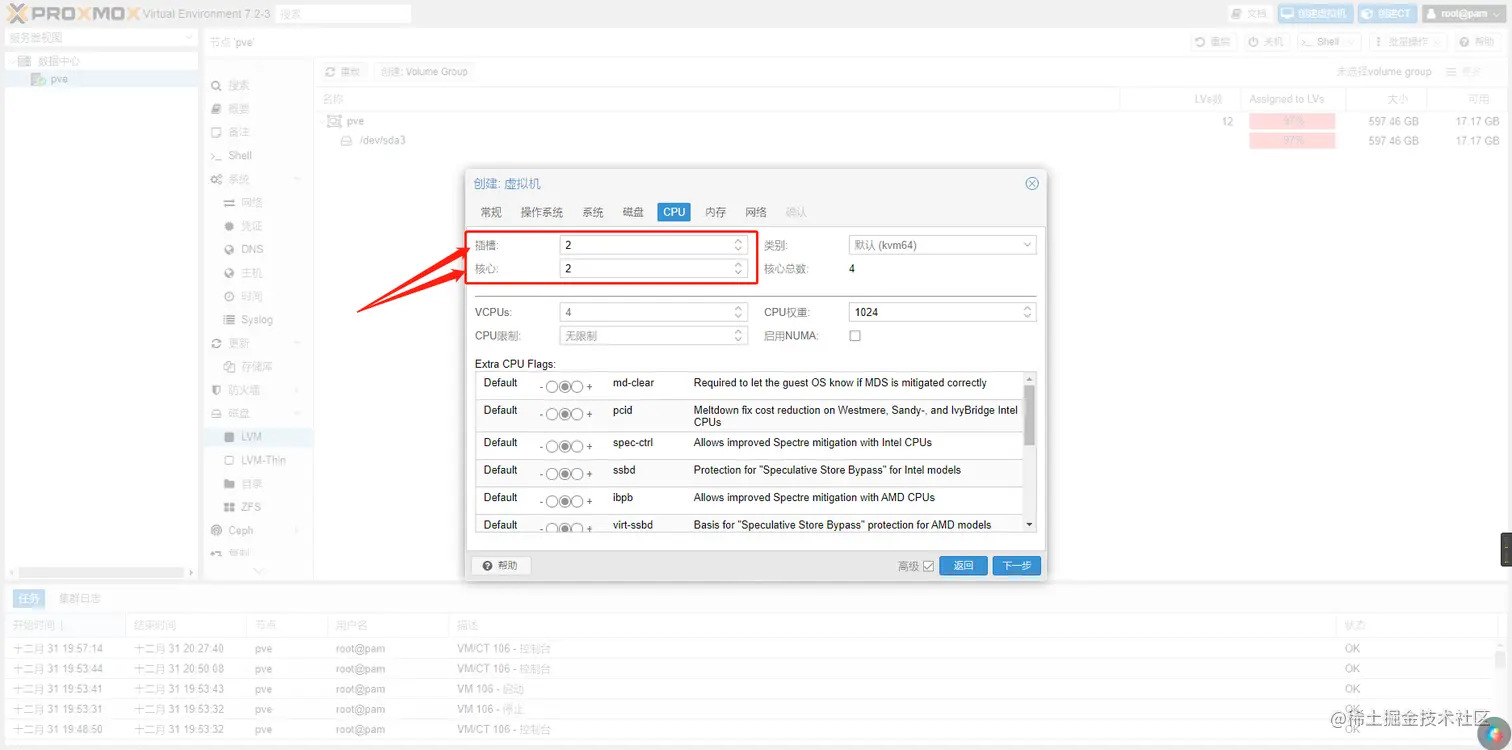Open the 目录 directory page

[x=252, y=484]
